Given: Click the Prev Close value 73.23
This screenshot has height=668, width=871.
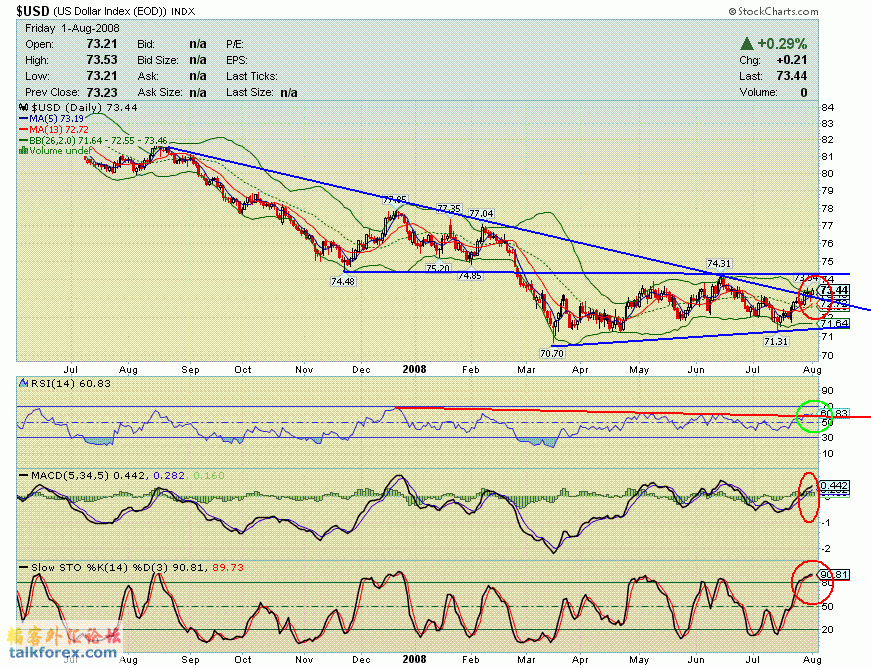Looking at the screenshot, I should point(102,92).
